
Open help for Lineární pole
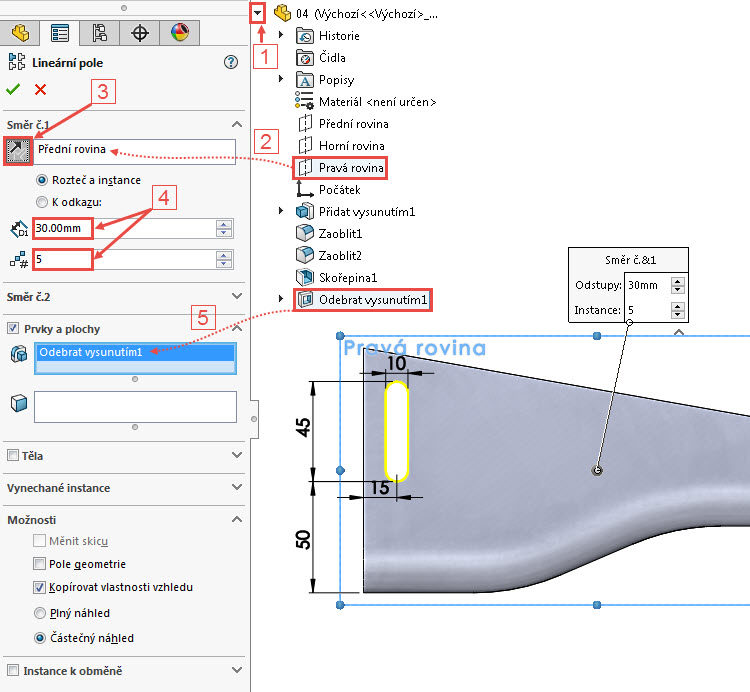pyautogui.click(x=231, y=62)
